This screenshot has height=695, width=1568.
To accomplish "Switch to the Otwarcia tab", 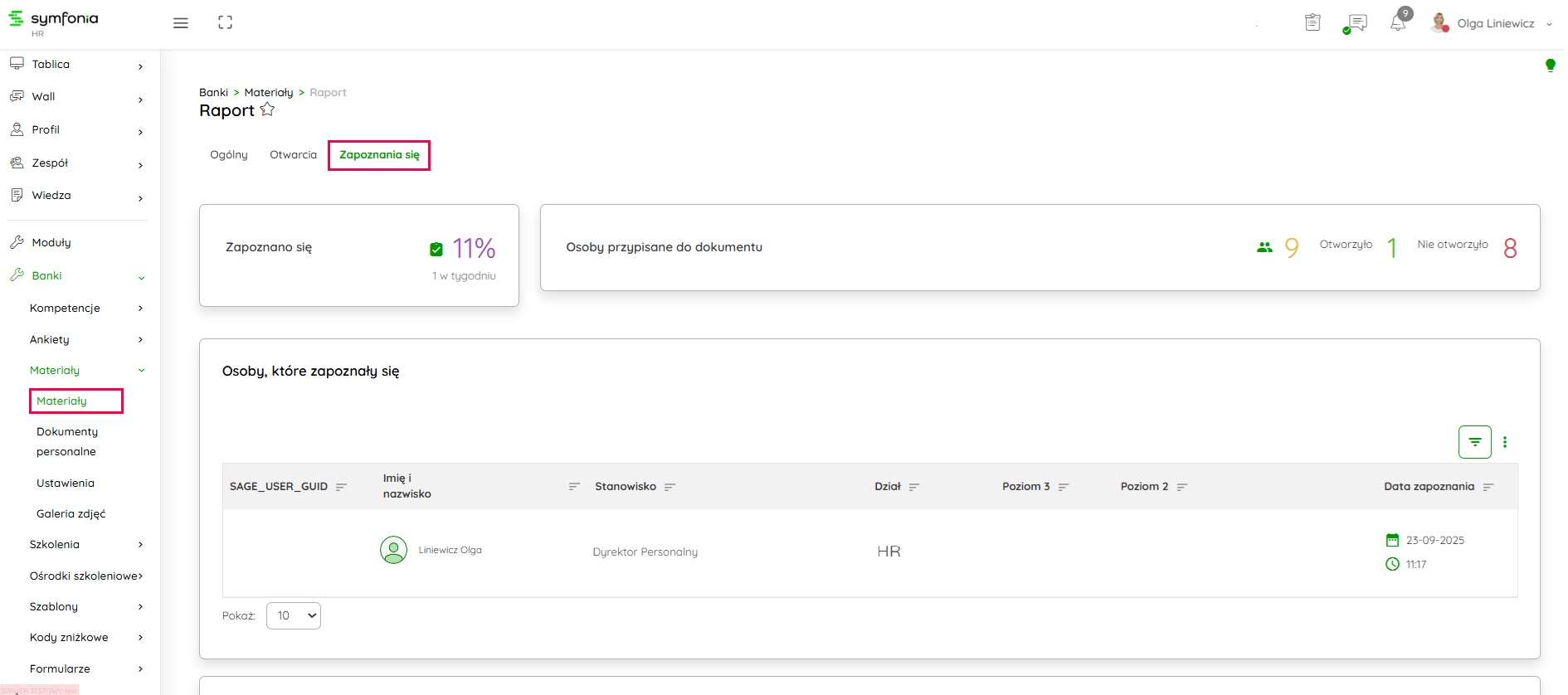I will (x=293, y=155).
